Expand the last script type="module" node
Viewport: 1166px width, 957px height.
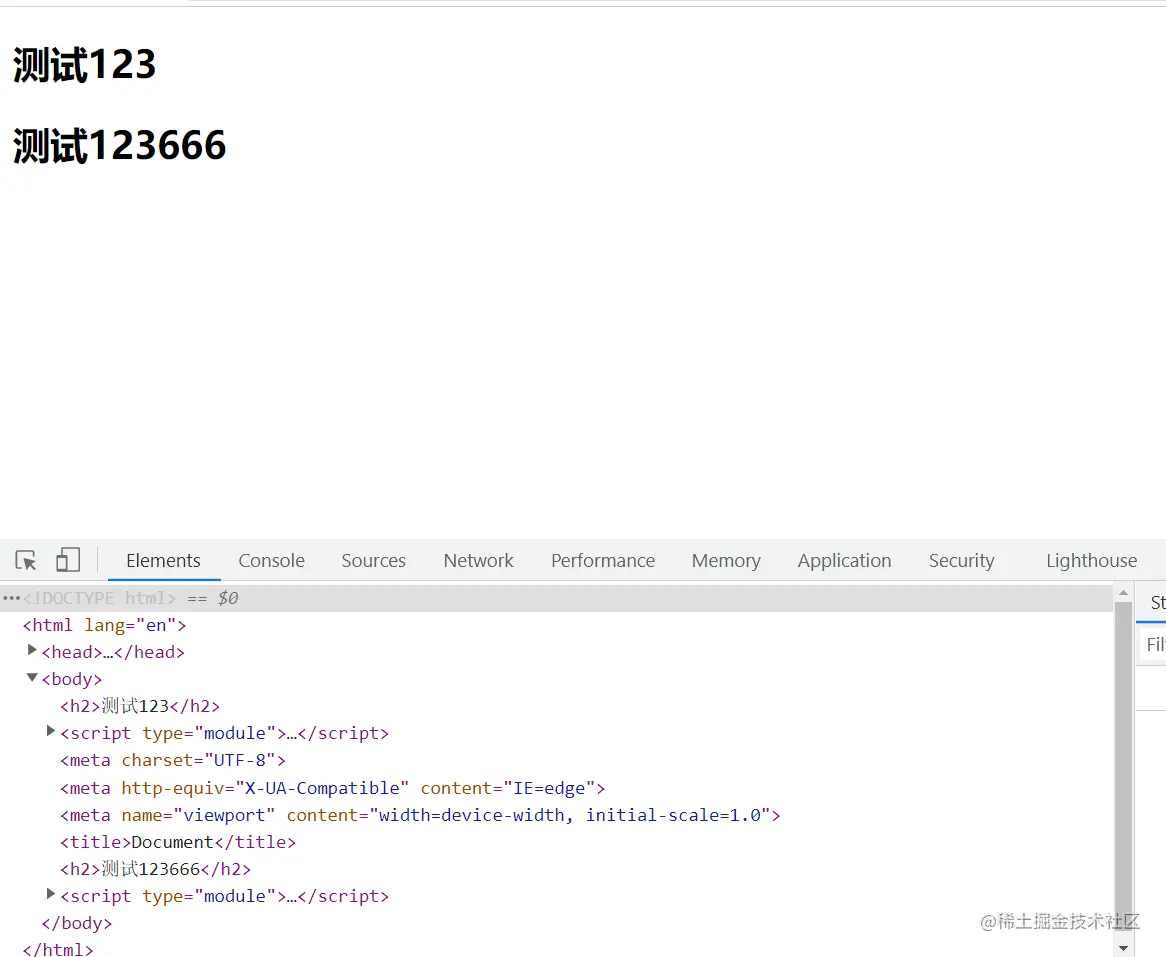point(51,894)
